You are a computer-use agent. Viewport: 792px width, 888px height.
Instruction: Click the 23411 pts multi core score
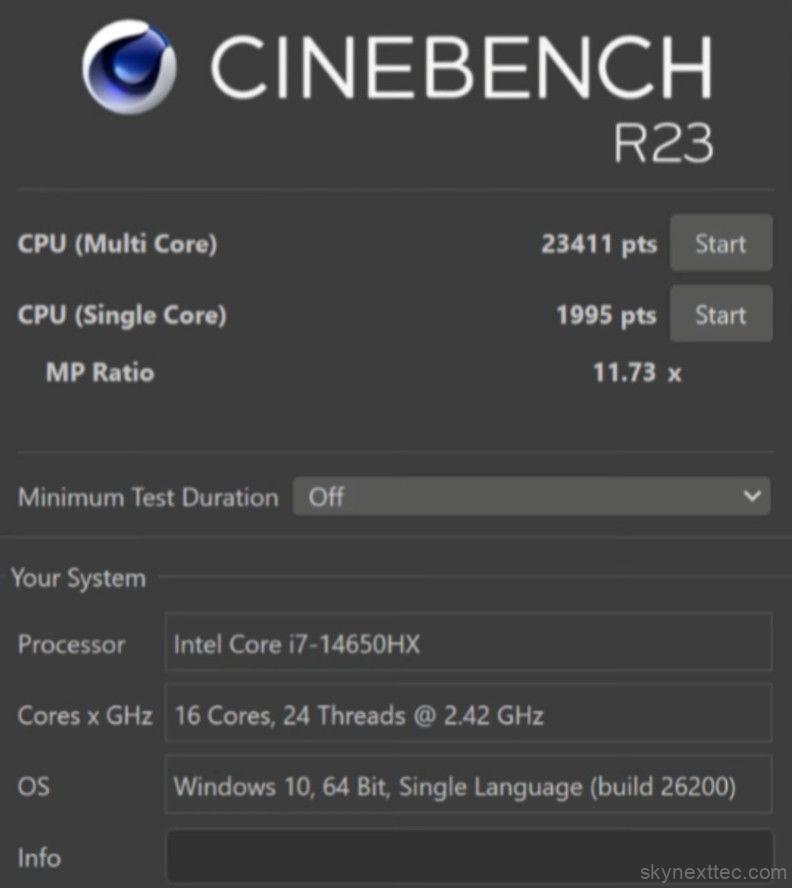coord(599,245)
